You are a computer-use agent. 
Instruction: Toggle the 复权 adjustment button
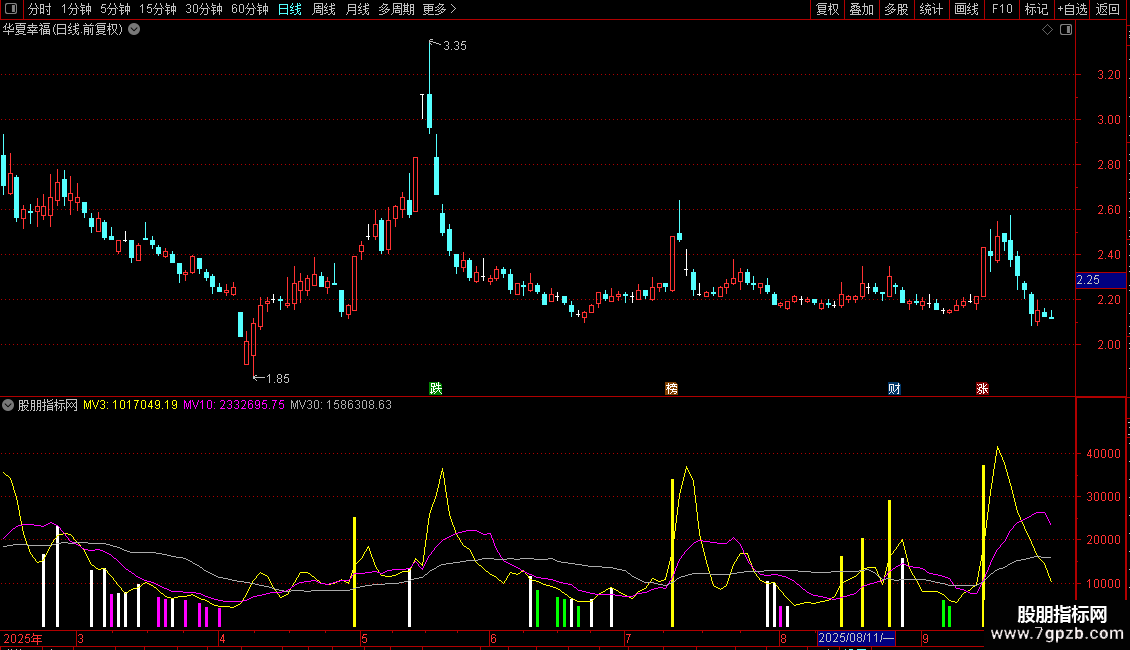[x=827, y=9]
